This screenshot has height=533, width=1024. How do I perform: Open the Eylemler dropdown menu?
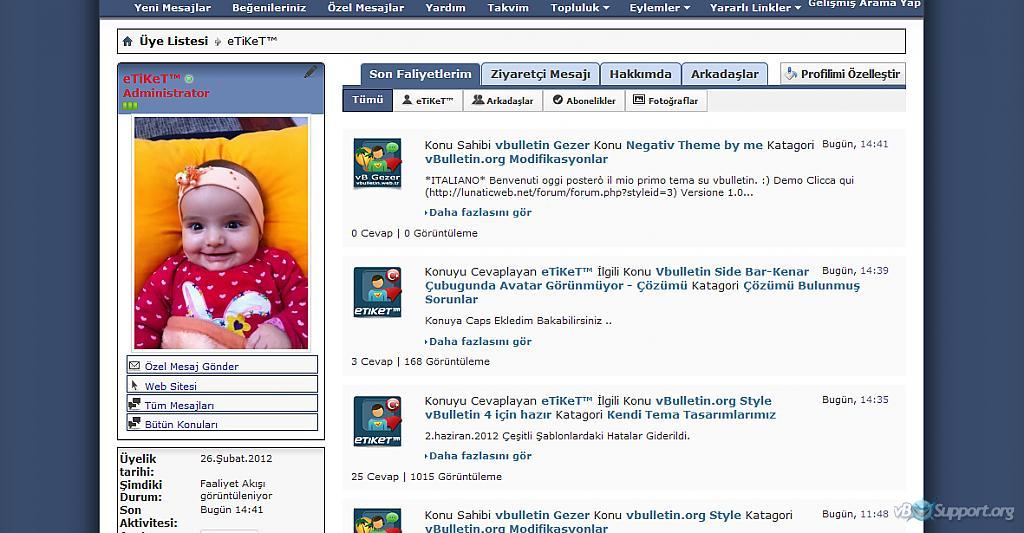tap(660, 8)
